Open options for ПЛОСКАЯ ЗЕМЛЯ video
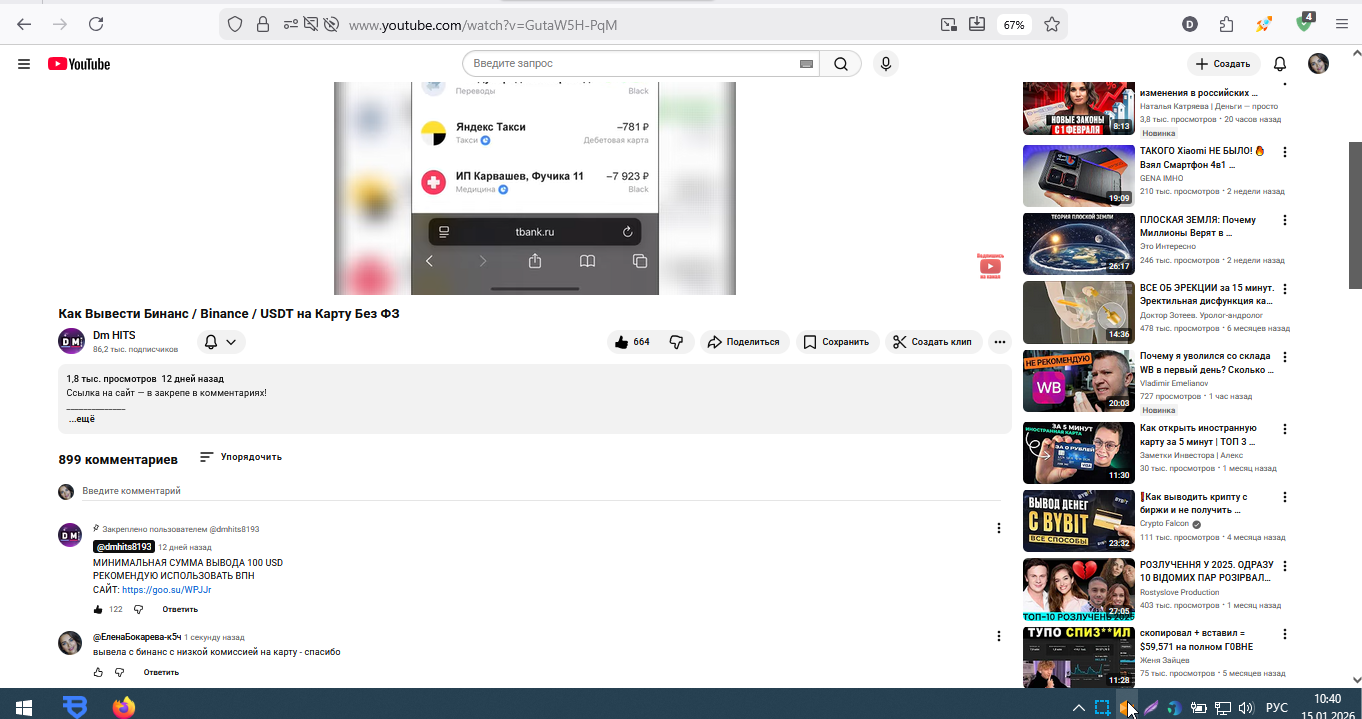The width and height of the screenshot is (1362, 719). [1285, 220]
